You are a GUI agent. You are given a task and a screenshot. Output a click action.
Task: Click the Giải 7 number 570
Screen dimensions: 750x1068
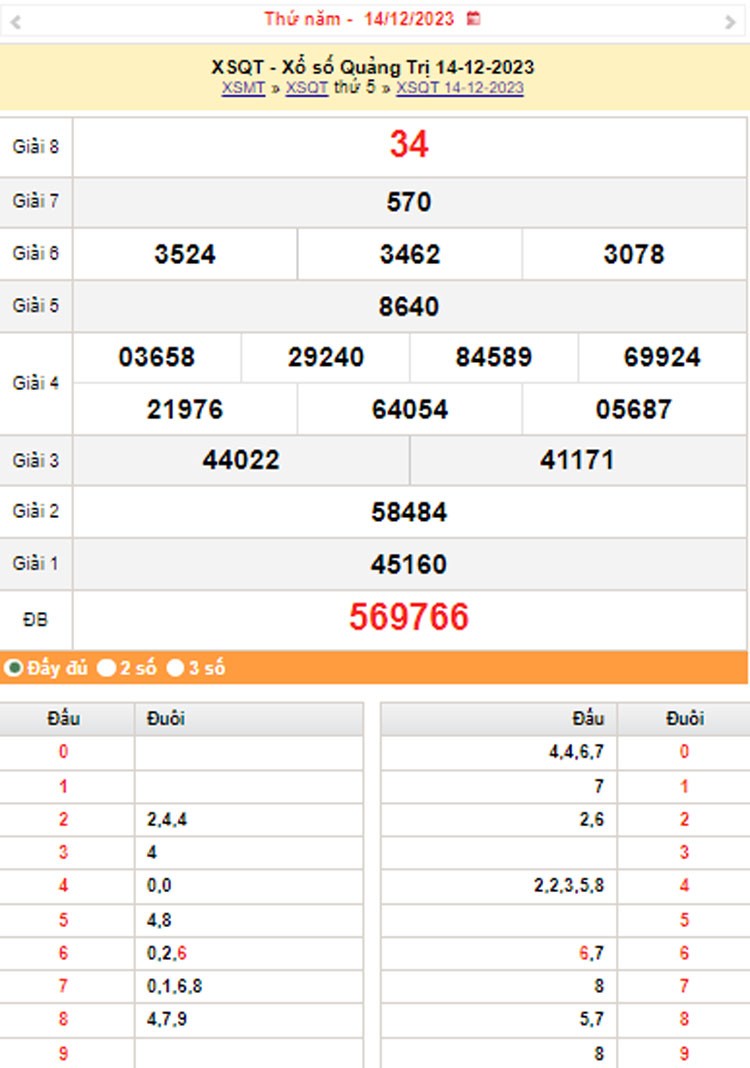point(408,202)
